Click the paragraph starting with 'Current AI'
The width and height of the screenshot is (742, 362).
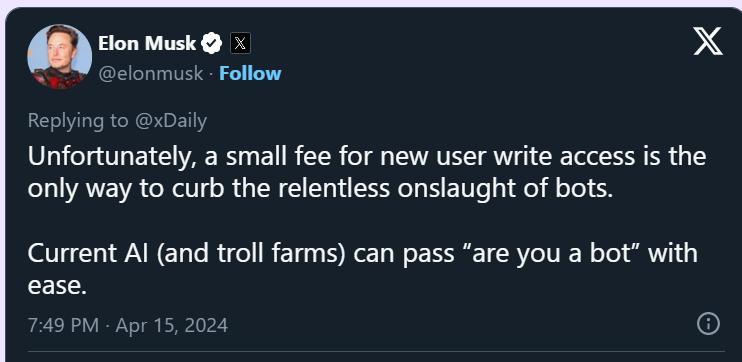(362, 269)
